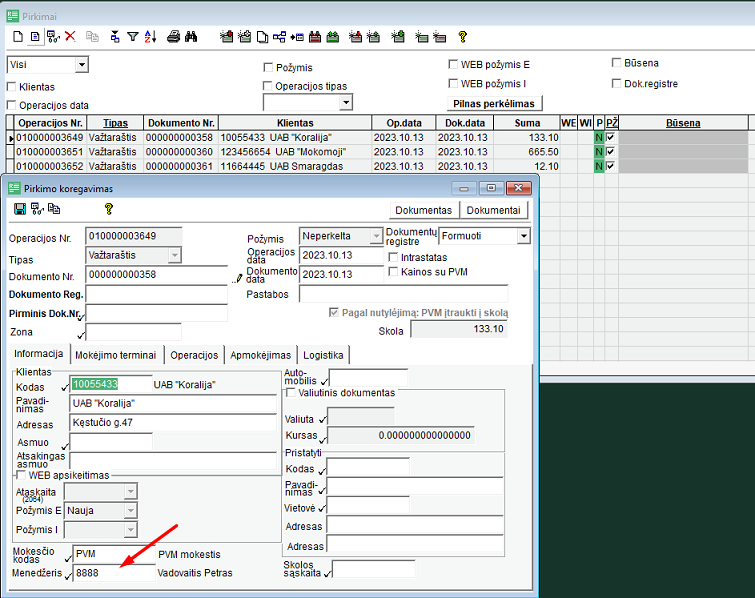The image size is (755, 598).
Task: Enable the Intrastatas checkbox
Action: [393, 257]
